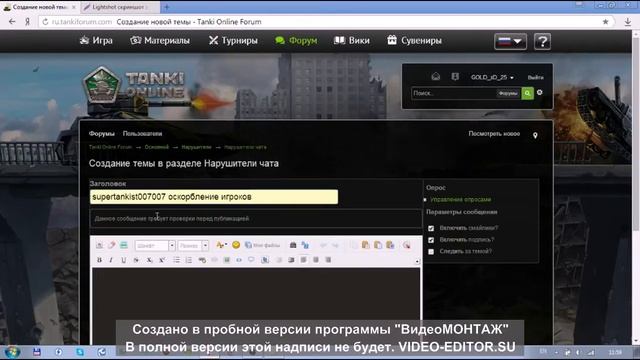
Task: Expand the GOLD_iD_25 user menu
Action: click(x=492, y=77)
